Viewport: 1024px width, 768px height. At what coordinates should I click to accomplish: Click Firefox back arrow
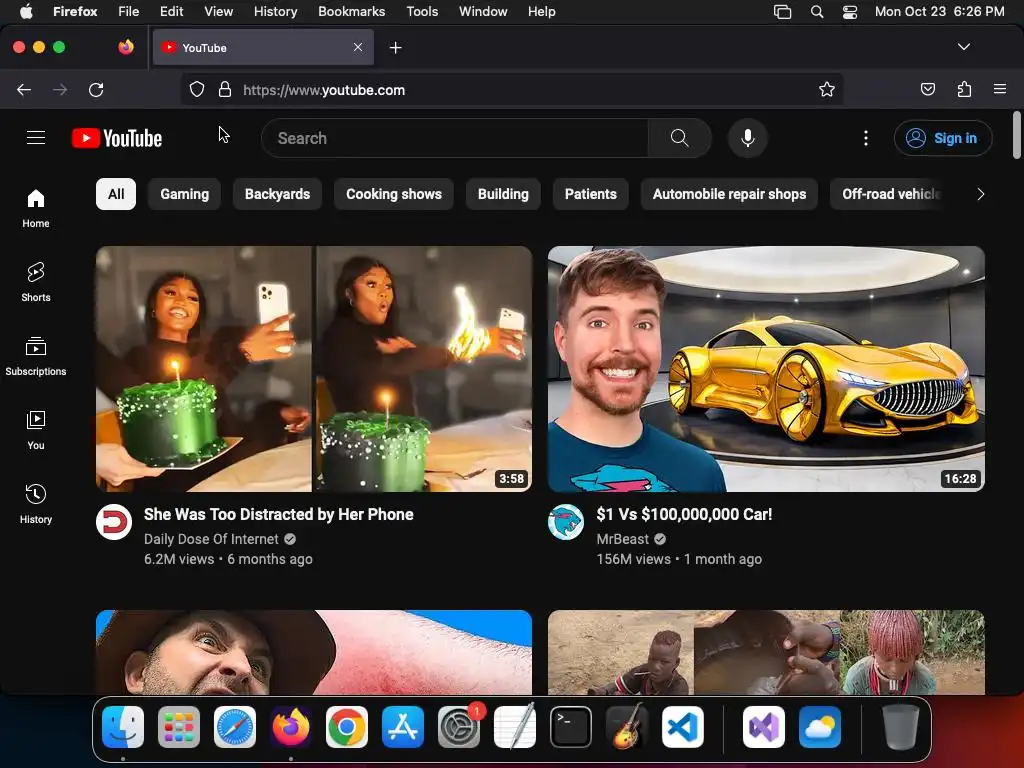24,89
